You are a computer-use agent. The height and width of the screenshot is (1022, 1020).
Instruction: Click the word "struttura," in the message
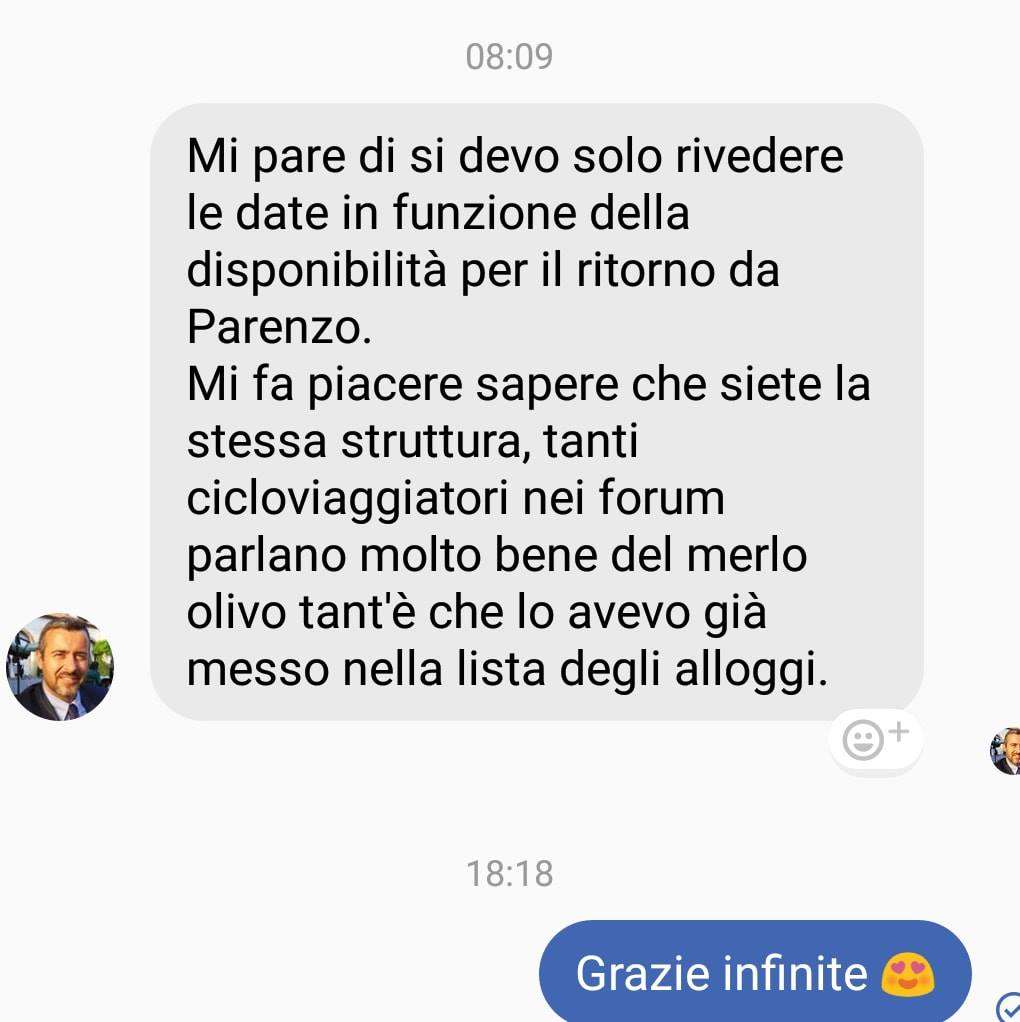click(x=435, y=441)
